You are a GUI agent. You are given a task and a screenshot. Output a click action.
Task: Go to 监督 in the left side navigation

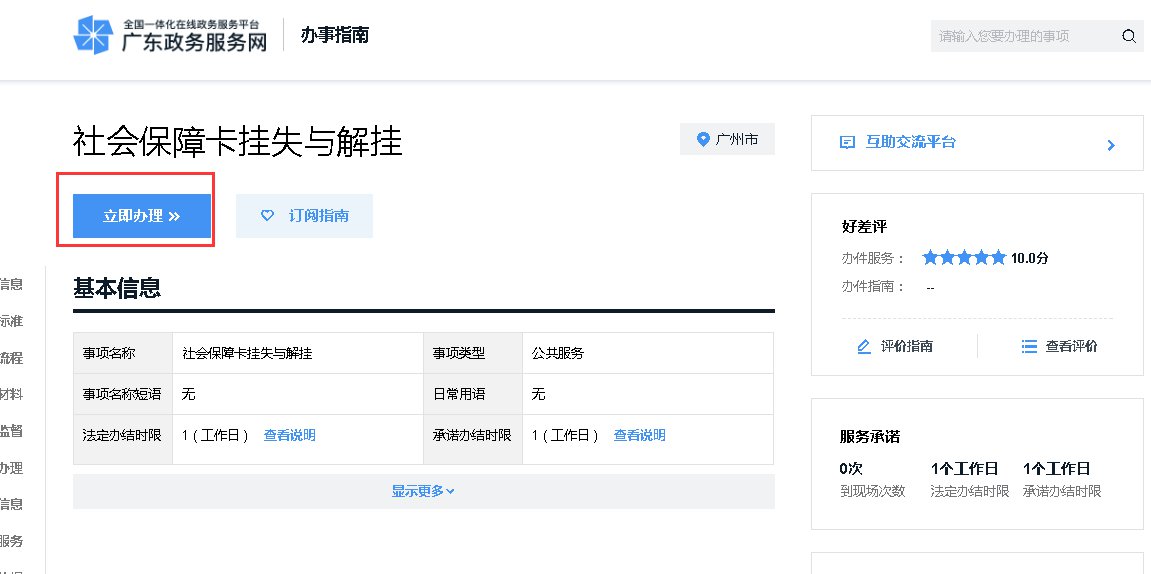tap(11, 431)
